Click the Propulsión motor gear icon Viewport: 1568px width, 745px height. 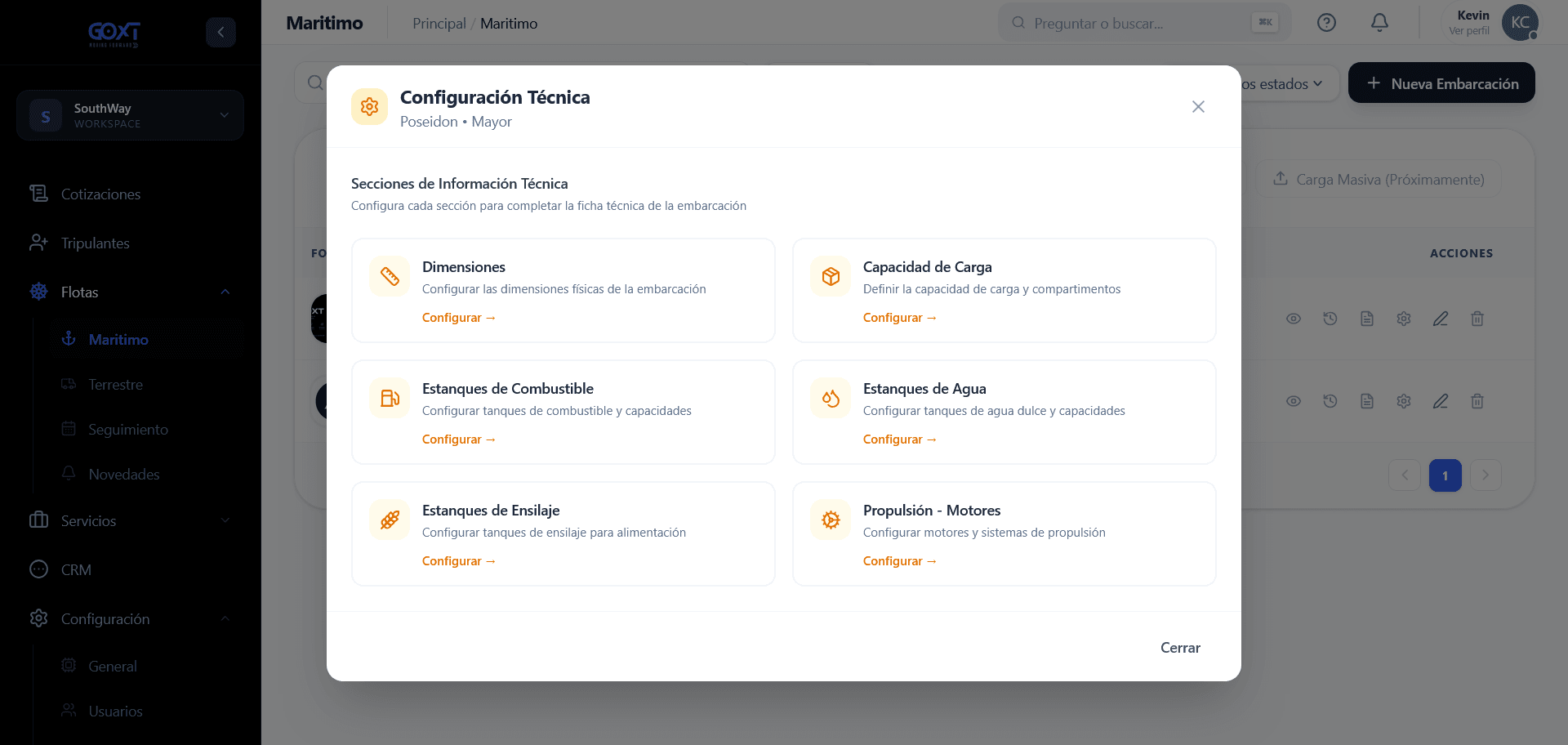(831, 520)
